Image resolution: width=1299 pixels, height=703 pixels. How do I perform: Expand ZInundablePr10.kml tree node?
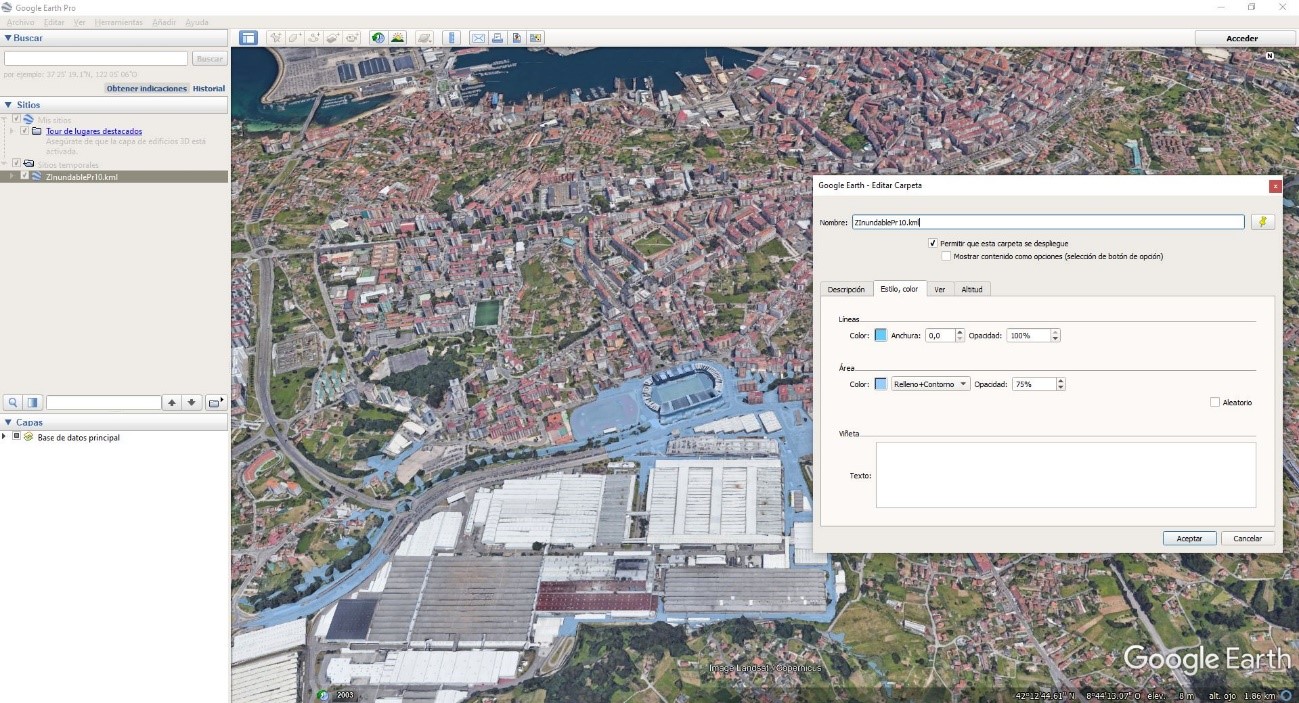12,176
